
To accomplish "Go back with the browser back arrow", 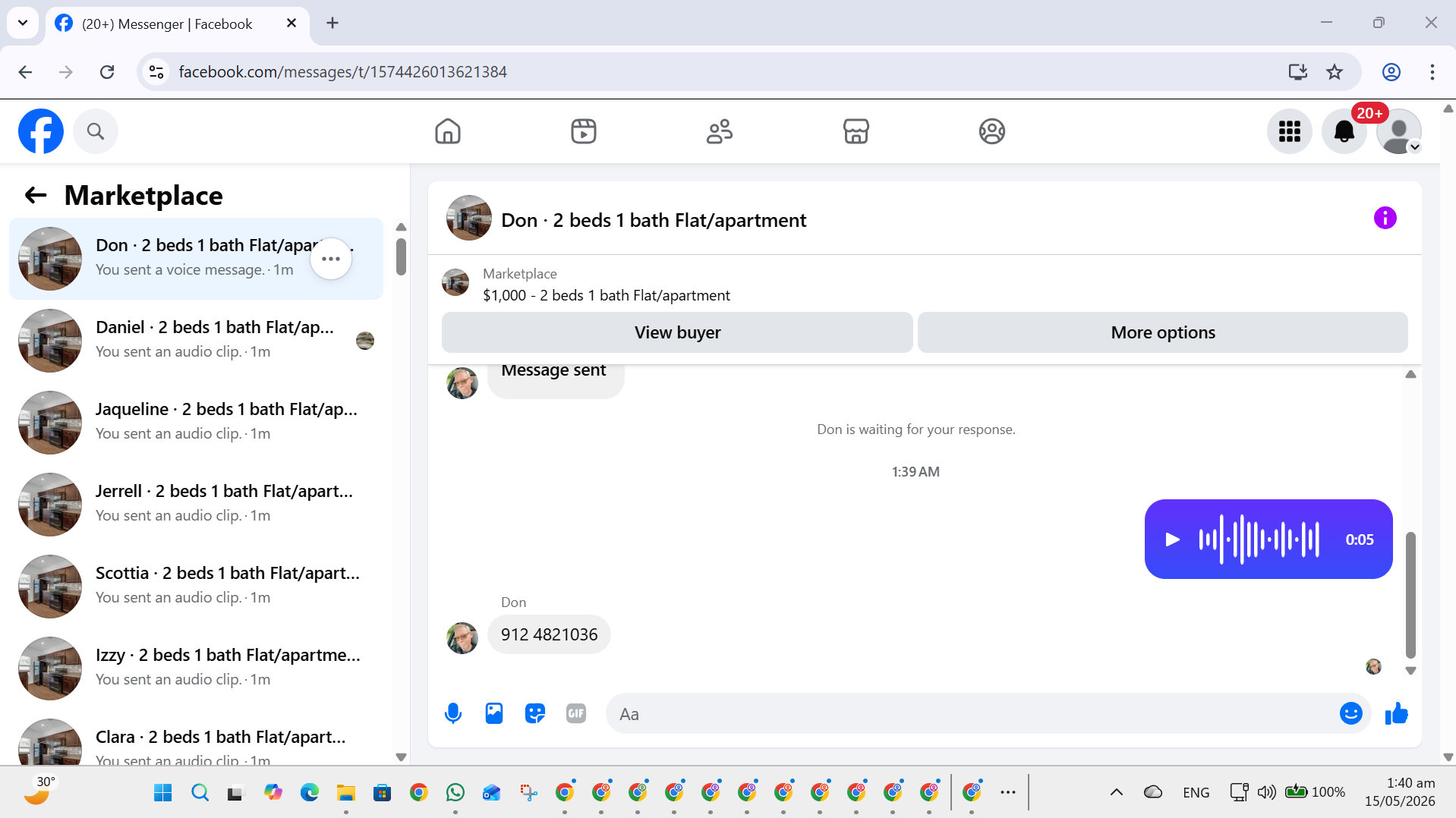I will [25, 71].
